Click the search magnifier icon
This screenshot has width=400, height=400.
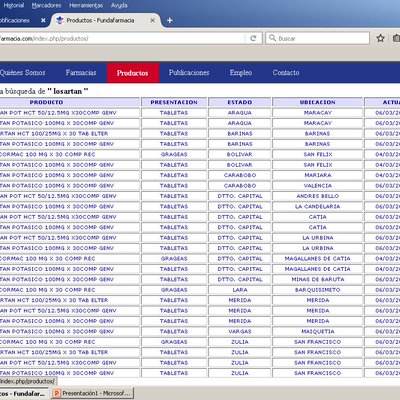coord(272,38)
